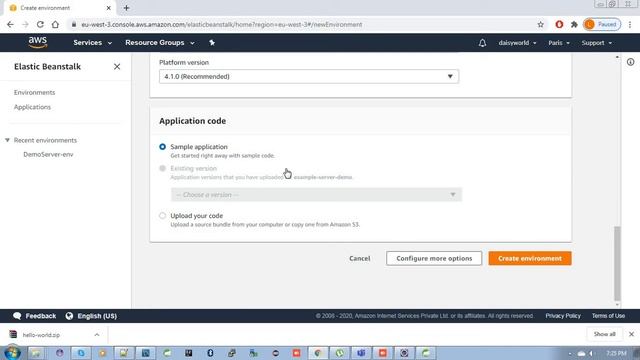Screen dimensions: 640x360
Task: Open the Chrome profile Paused badge
Action: [x=602, y=24]
